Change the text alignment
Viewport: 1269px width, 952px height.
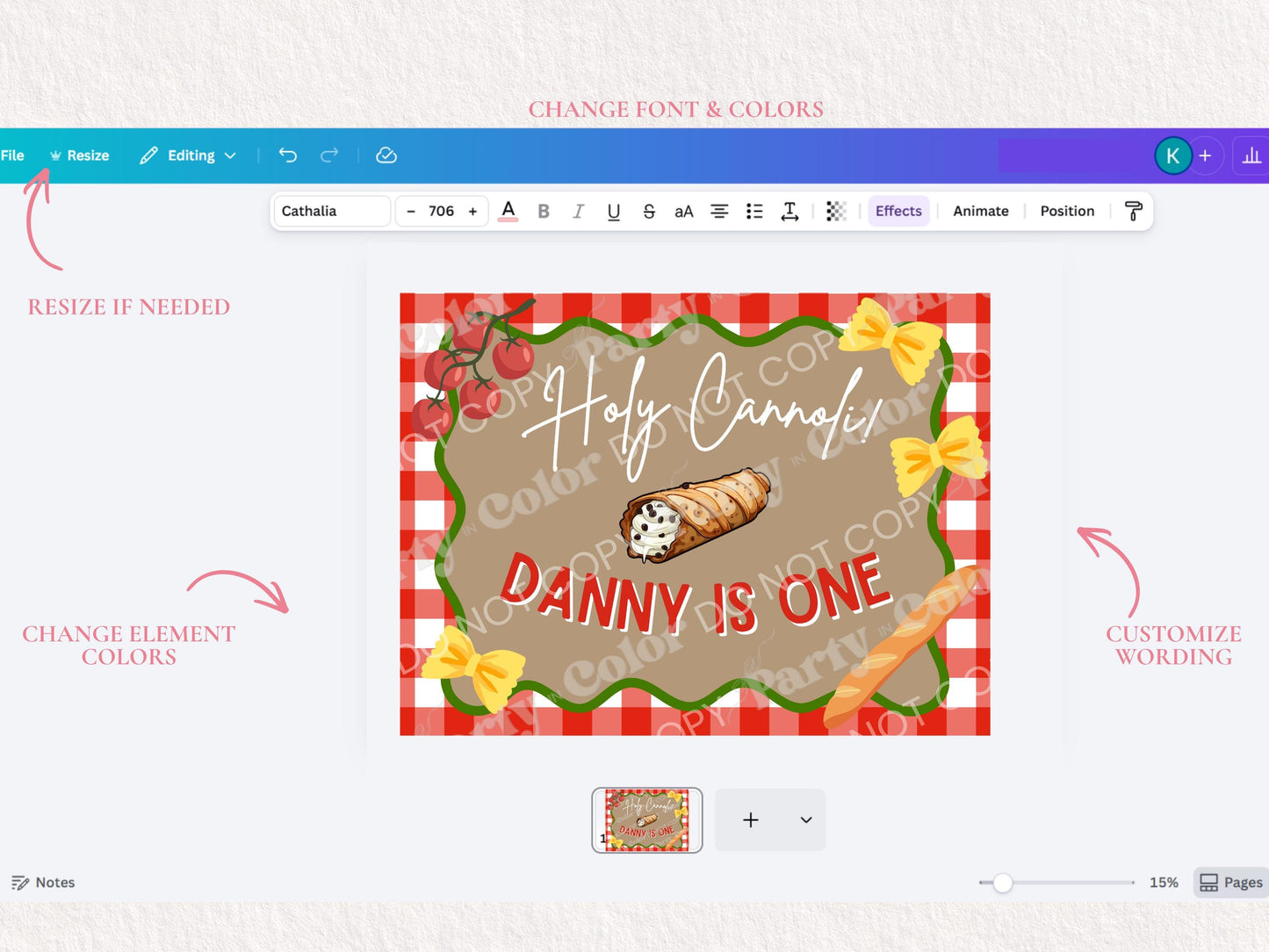[x=719, y=211]
